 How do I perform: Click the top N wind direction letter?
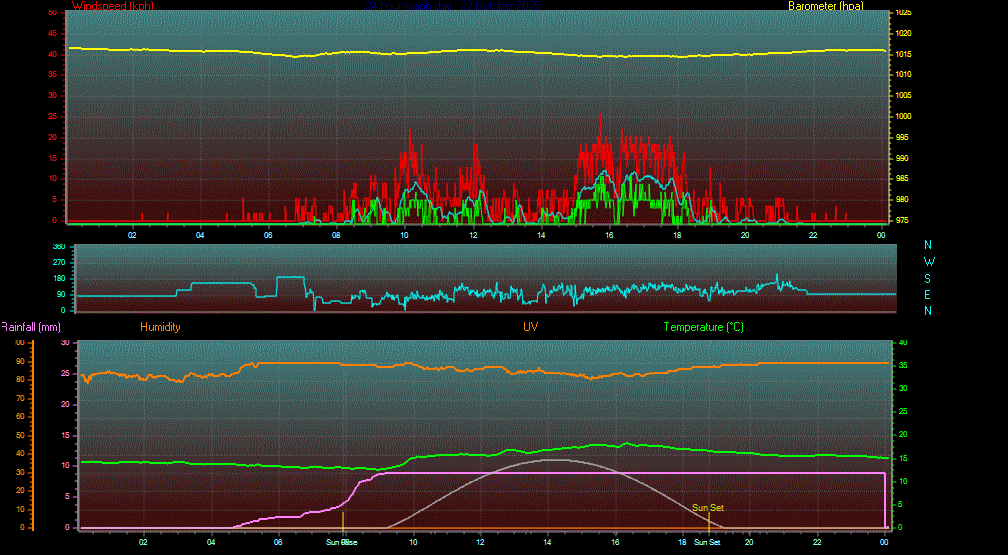coord(928,245)
